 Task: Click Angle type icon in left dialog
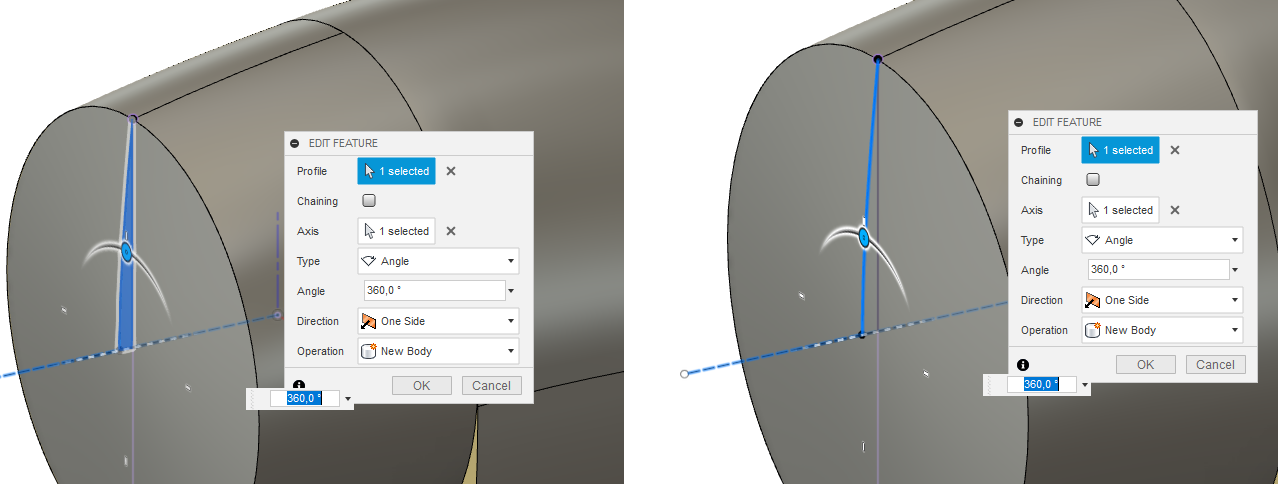click(x=369, y=261)
